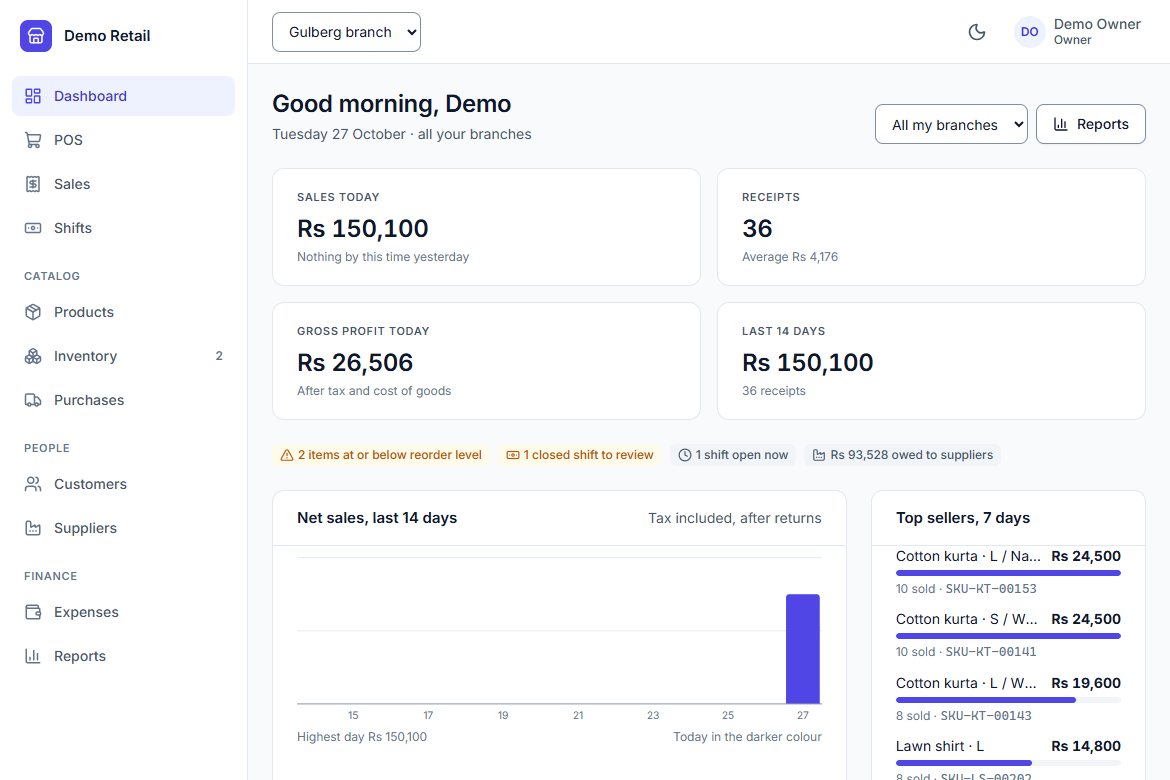The width and height of the screenshot is (1170, 780).
Task: Click the Receipts count 36
Action: (x=757, y=228)
